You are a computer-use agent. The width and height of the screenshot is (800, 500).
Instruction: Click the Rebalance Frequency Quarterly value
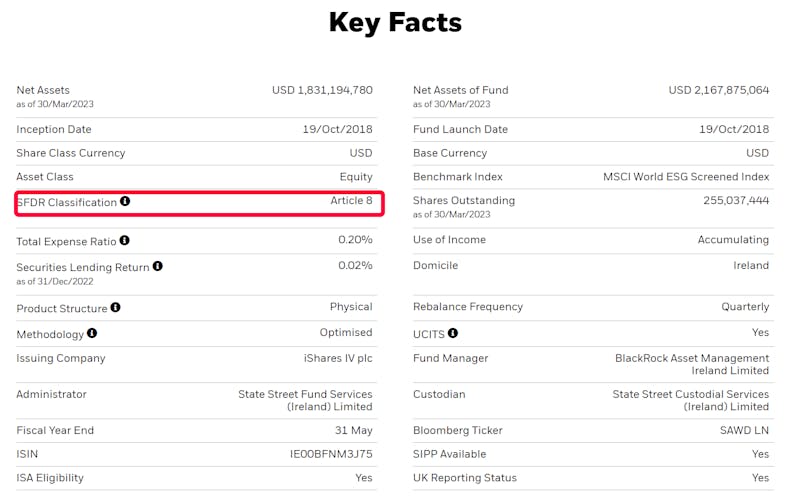(x=745, y=307)
